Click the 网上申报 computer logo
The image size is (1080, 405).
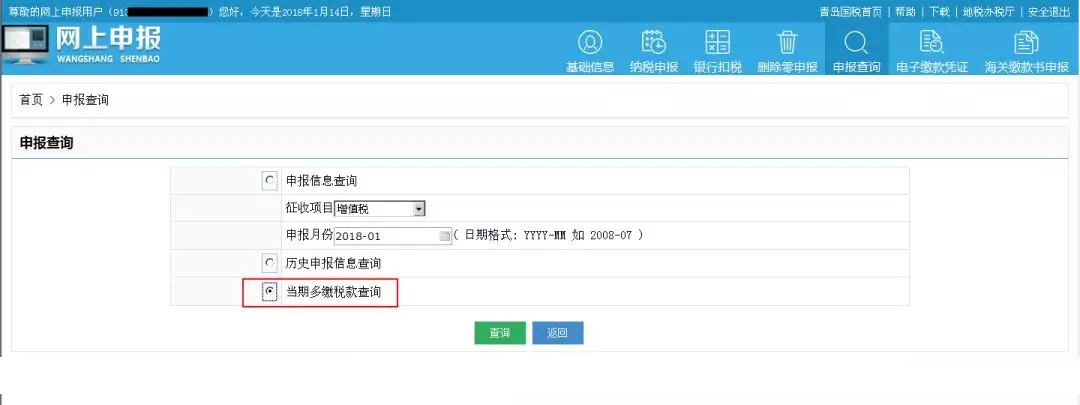tap(25, 44)
